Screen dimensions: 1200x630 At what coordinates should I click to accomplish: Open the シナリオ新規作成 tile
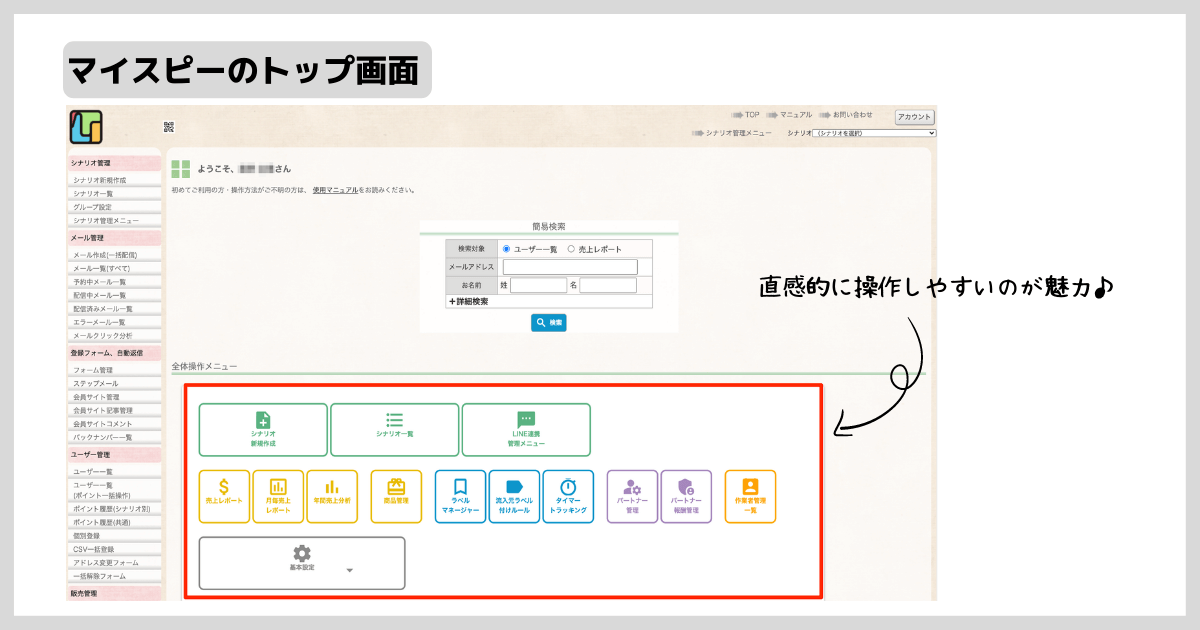point(263,429)
